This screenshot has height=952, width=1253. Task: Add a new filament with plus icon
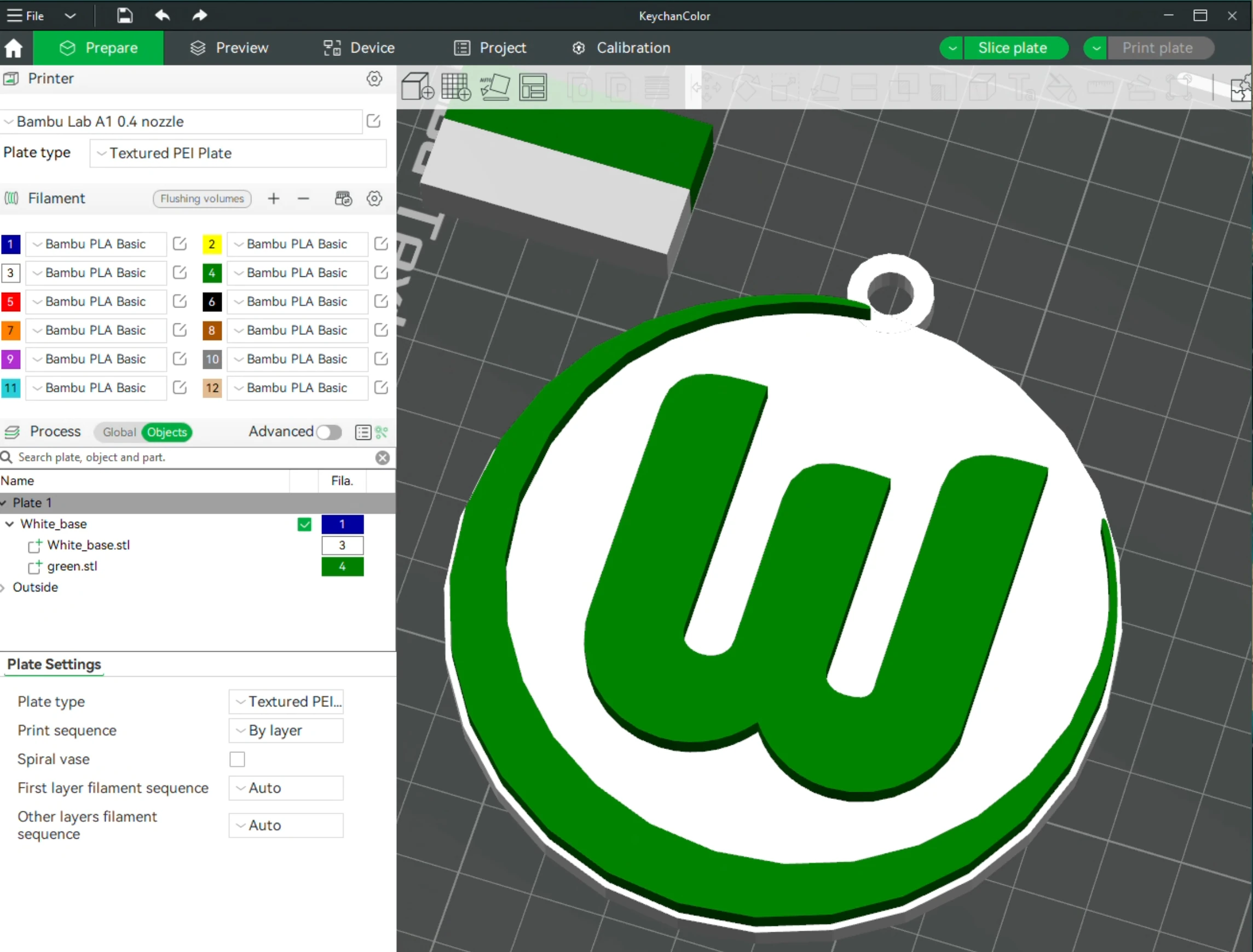point(273,198)
